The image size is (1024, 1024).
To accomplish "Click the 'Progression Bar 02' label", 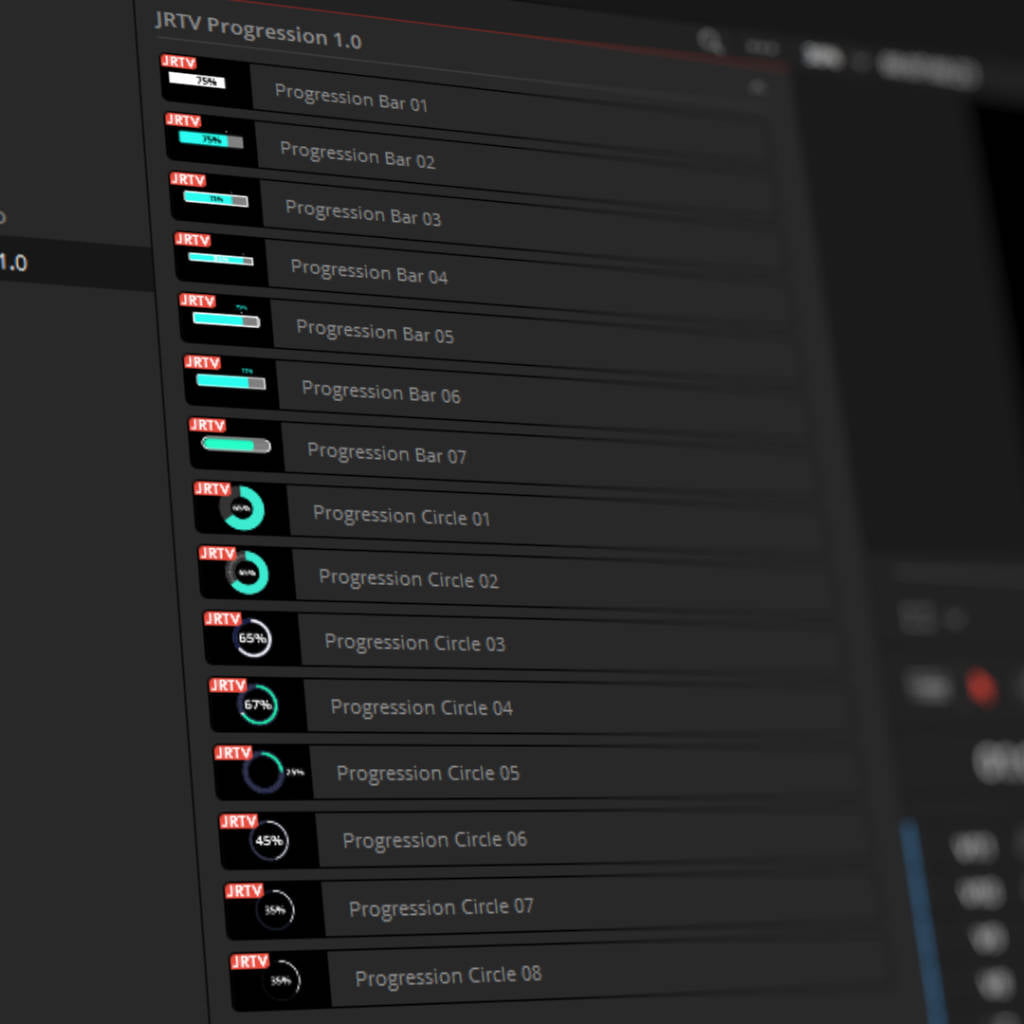I will 357,155.
